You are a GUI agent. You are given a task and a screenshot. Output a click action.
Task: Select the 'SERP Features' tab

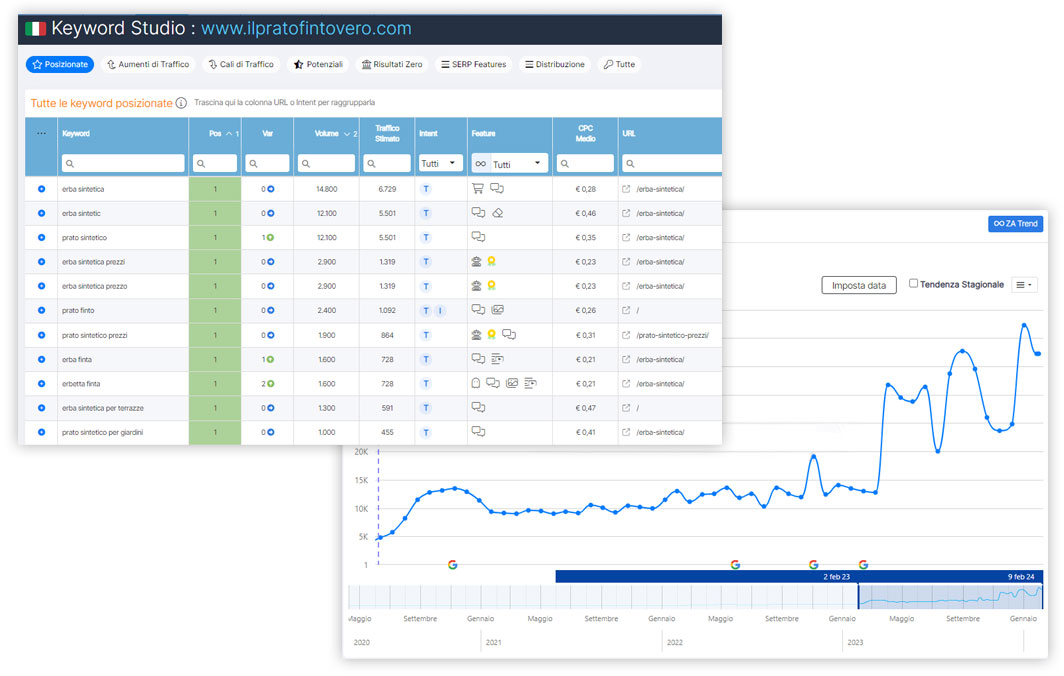click(x=473, y=65)
